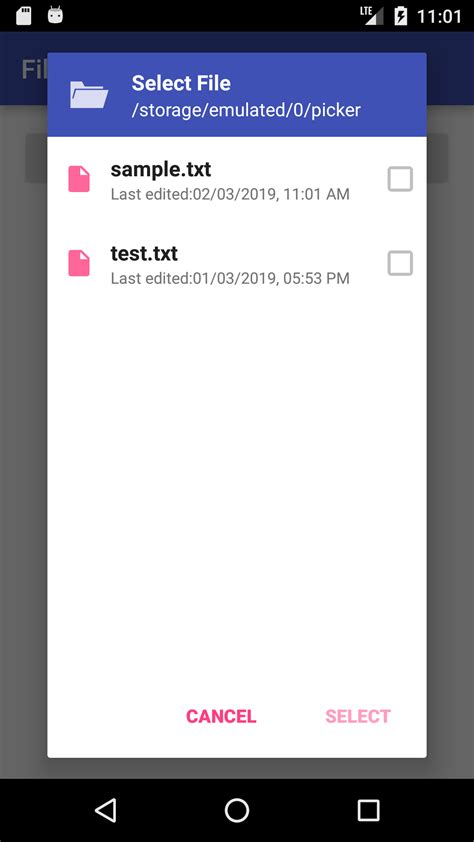Tap the 11:01 clock in status bar
This screenshot has width=474, height=842.
439,16
